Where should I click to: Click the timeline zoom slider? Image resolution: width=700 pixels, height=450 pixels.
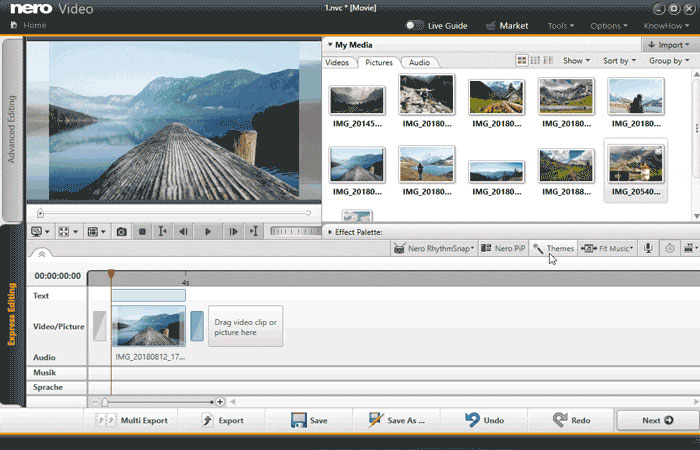105,401
